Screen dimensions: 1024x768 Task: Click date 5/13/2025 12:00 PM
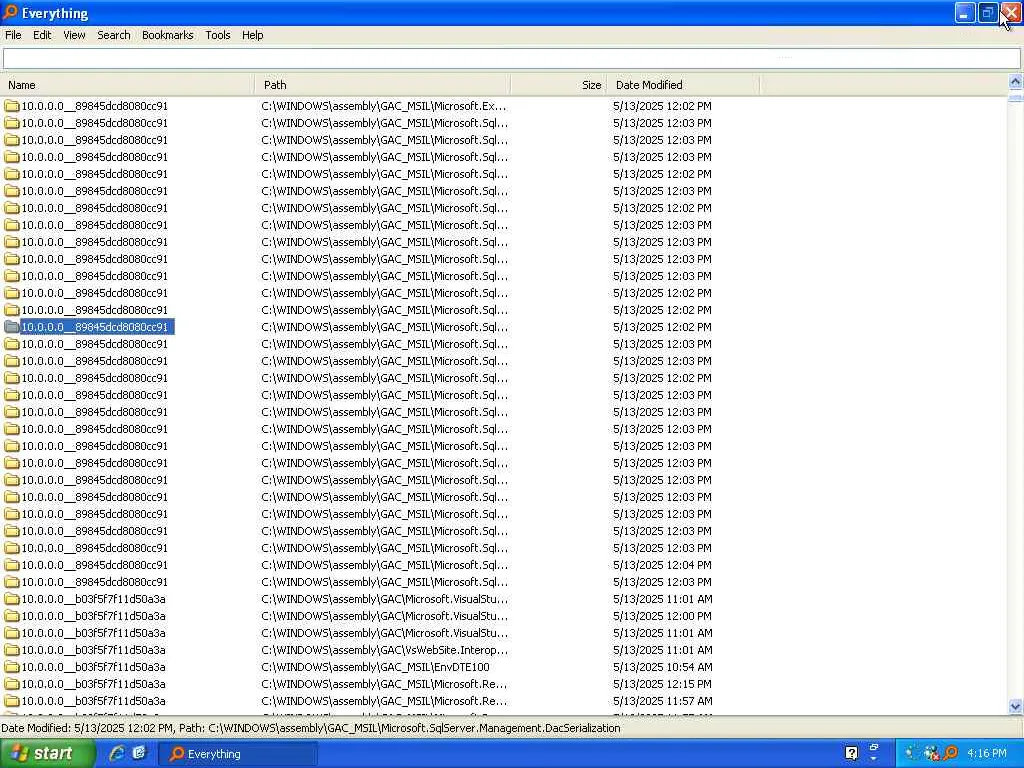[x=662, y=616]
